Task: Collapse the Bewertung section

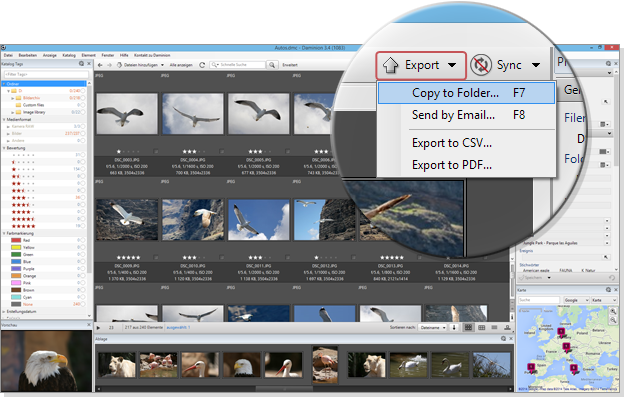Action: tap(4, 148)
